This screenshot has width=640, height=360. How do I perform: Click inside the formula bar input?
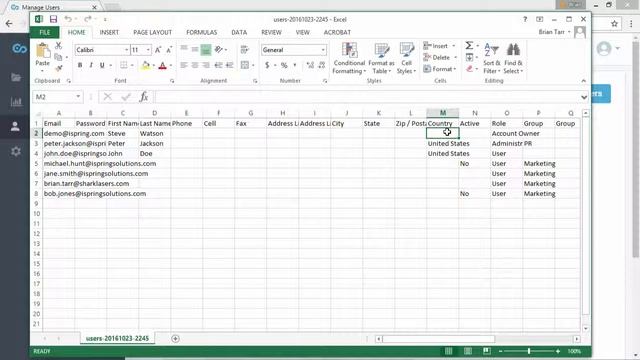(366, 97)
